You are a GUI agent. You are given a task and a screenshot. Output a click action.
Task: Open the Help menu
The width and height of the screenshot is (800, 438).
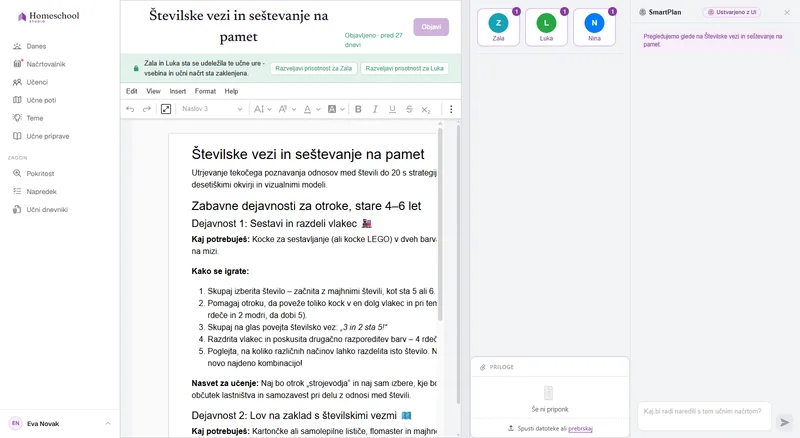[231, 91]
